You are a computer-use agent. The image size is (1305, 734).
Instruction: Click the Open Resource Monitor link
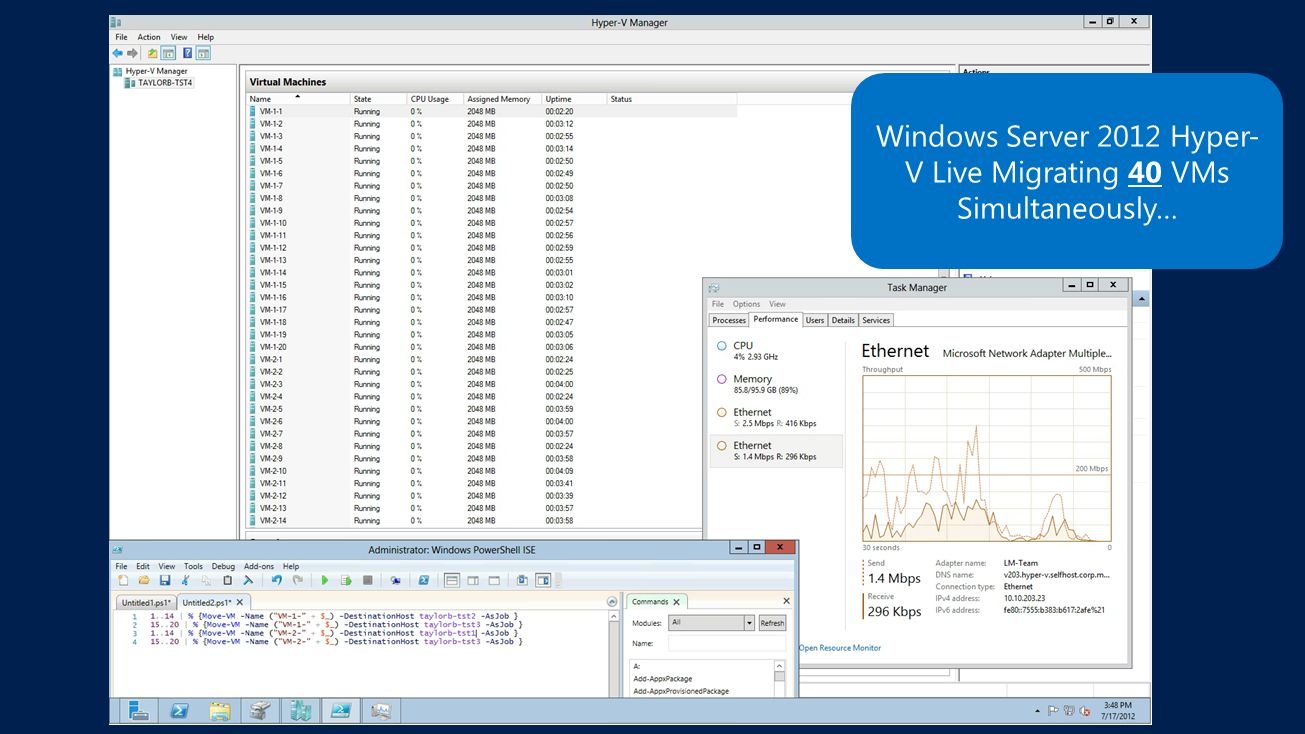pyautogui.click(x=840, y=648)
